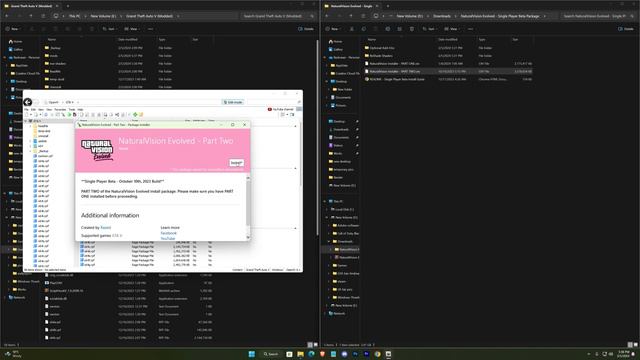Click the New file icon in OpenIV toolbar
640x360 pixels.
27,115
